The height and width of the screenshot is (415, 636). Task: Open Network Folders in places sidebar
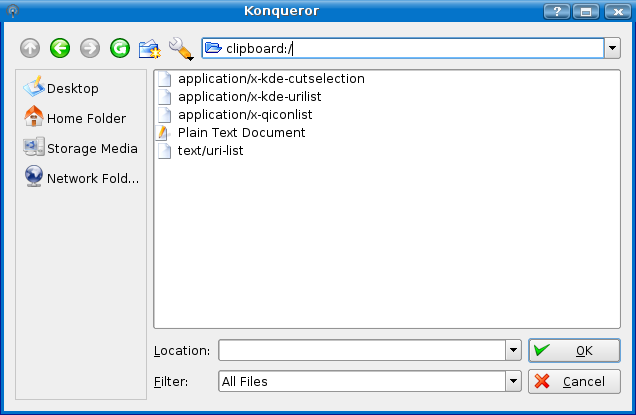pos(81,178)
